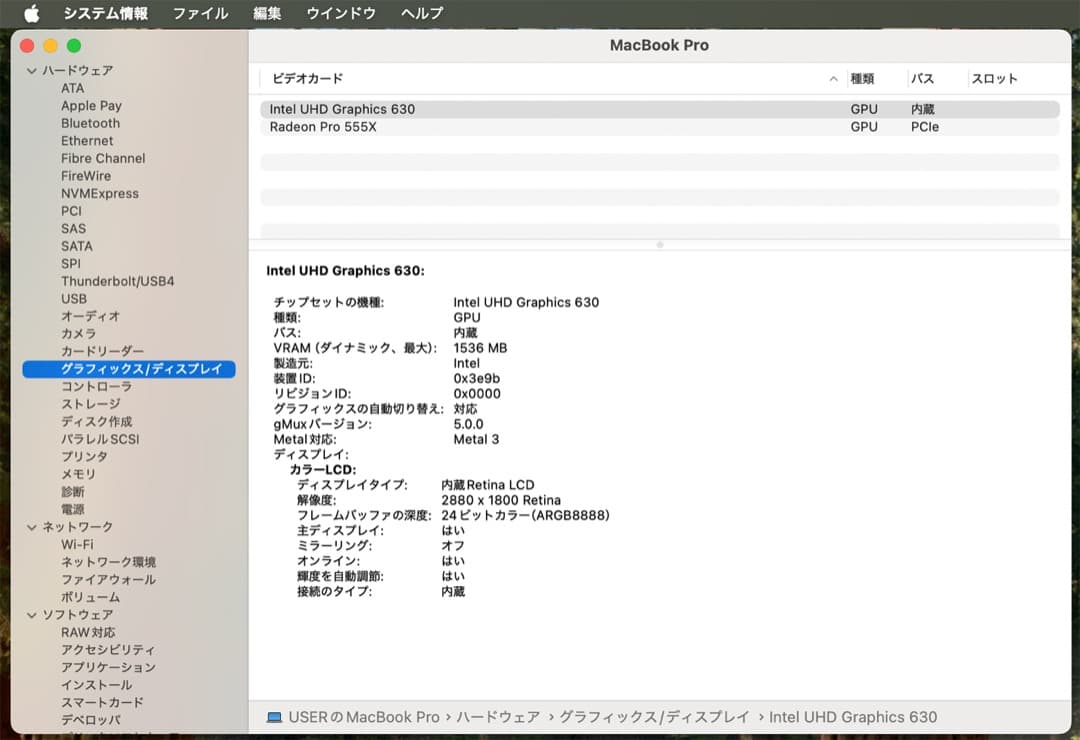Select ディスク作成 in the sidebar

coord(96,422)
